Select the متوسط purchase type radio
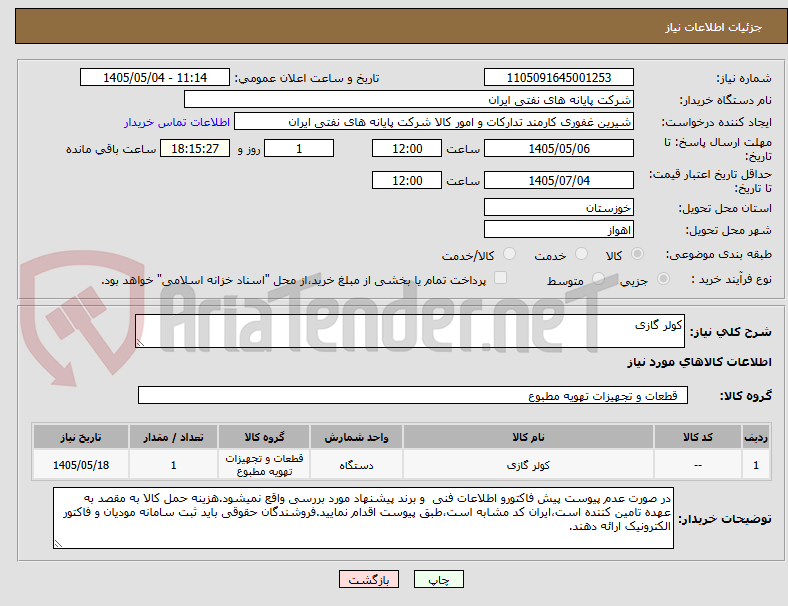Image resolution: width=788 pixels, height=606 pixels. pos(598,278)
